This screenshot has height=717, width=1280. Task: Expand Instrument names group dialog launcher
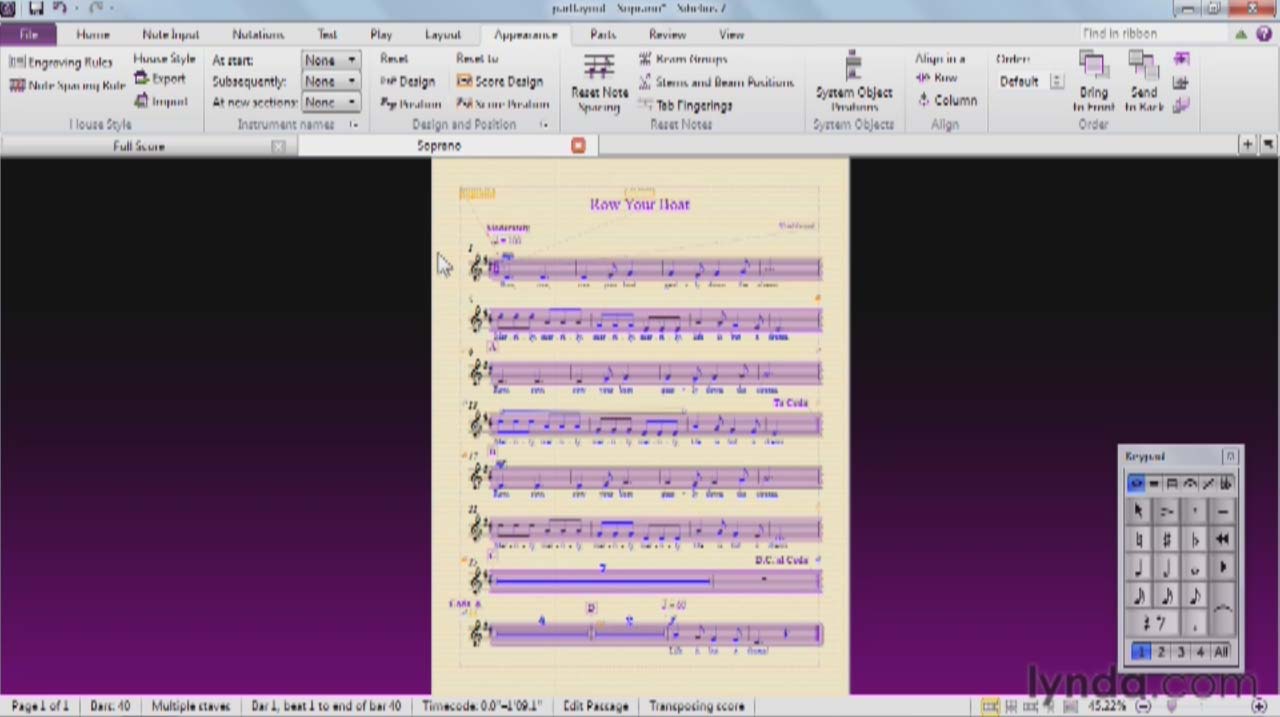(x=353, y=125)
